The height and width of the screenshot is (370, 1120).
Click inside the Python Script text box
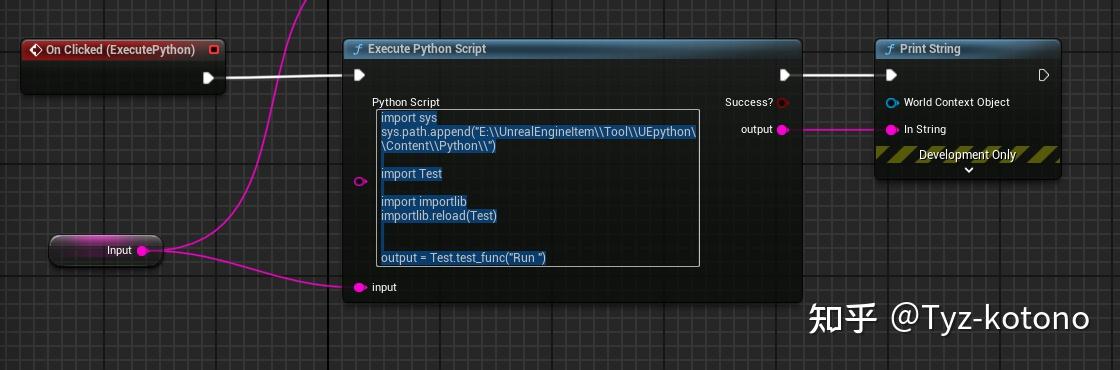[x=537, y=188]
